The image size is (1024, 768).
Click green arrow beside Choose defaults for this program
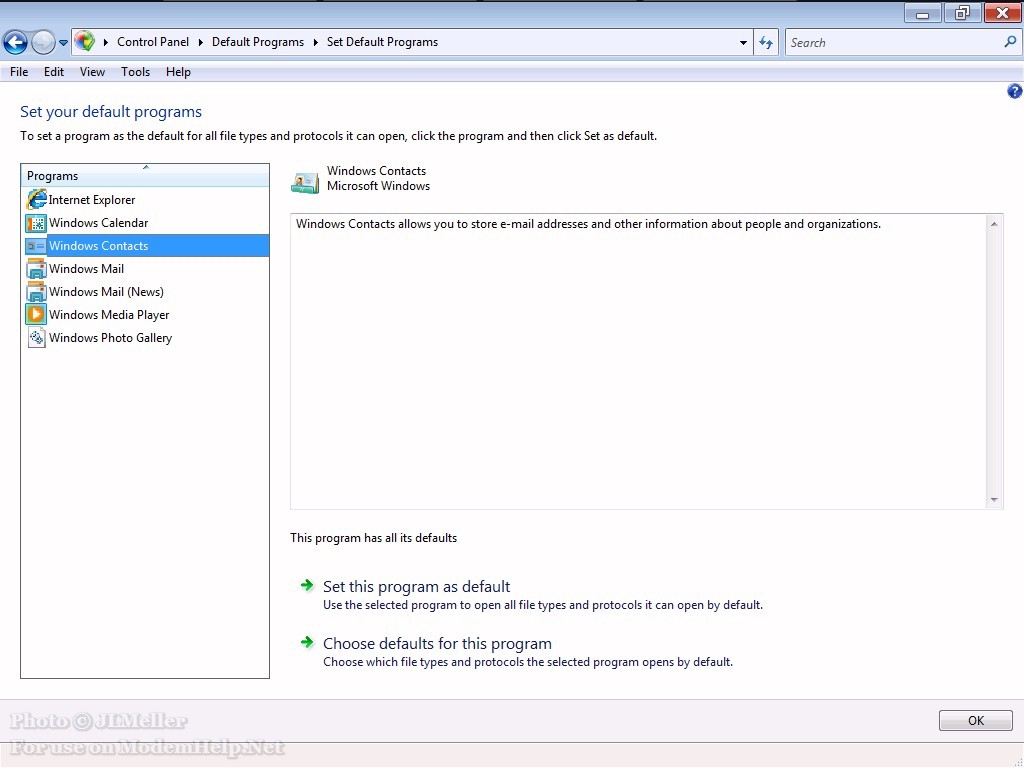307,642
